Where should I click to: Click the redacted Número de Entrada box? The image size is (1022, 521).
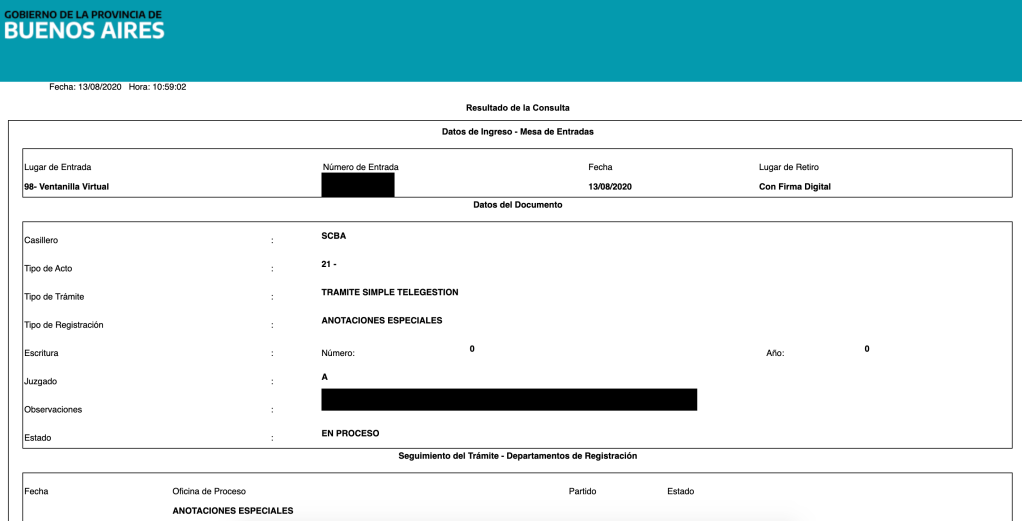358,185
